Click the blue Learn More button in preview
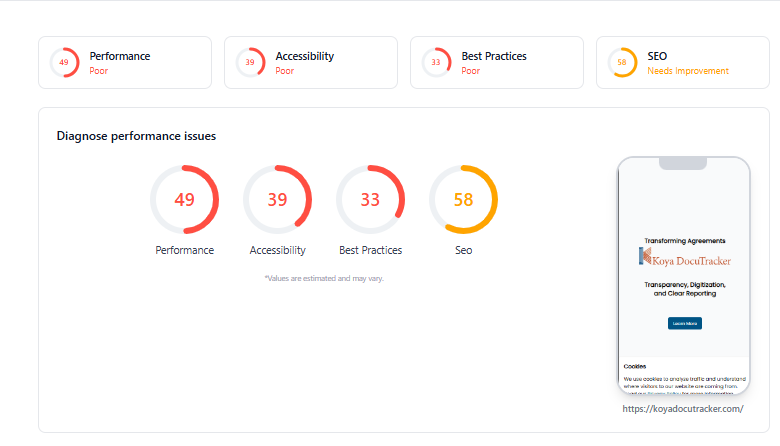 pos(685,323)
